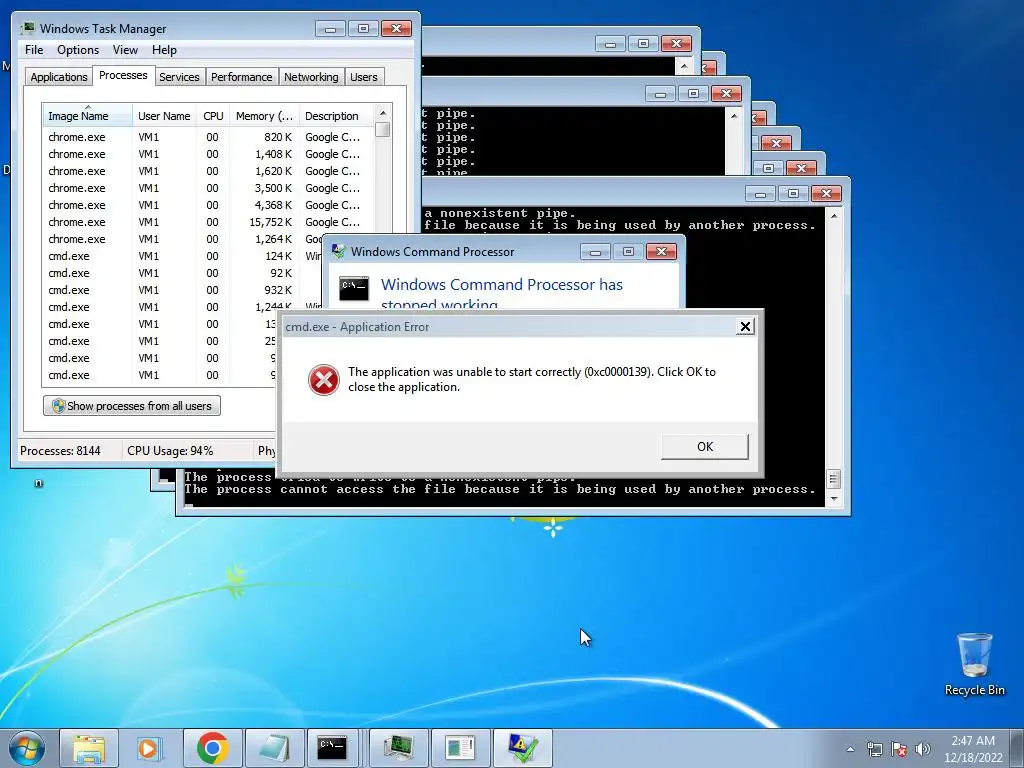Open the View menu in Task Manager
1024x768 pixels.
click(125, 50)
